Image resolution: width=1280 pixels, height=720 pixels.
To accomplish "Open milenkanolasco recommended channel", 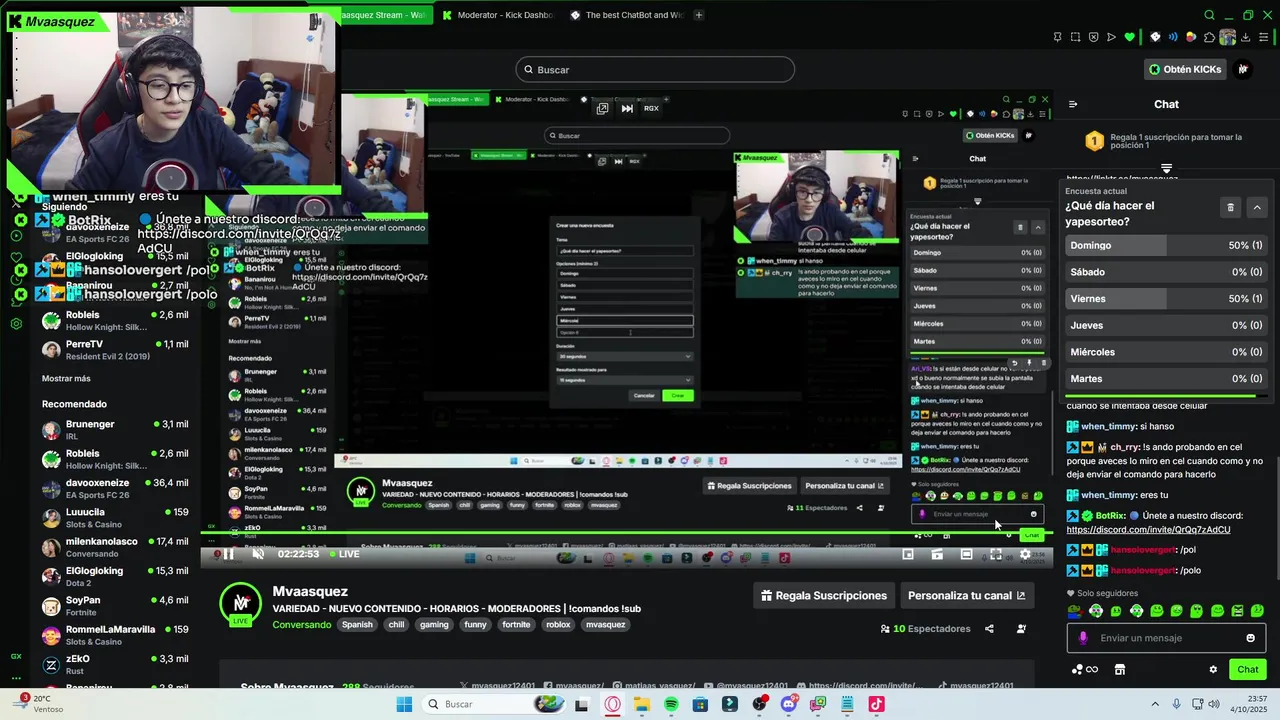I will tap(114, 546).
